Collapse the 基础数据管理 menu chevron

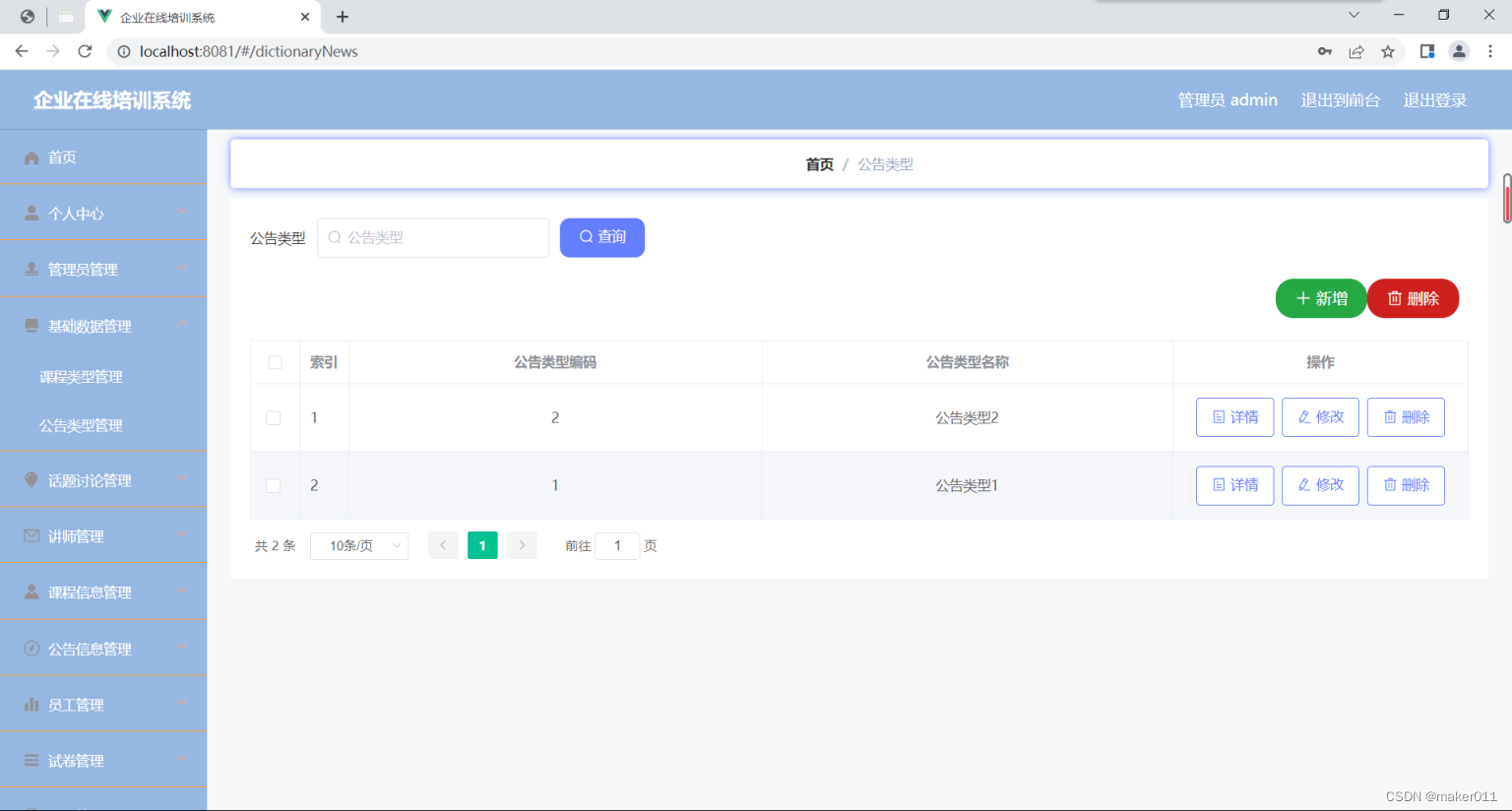182,324
